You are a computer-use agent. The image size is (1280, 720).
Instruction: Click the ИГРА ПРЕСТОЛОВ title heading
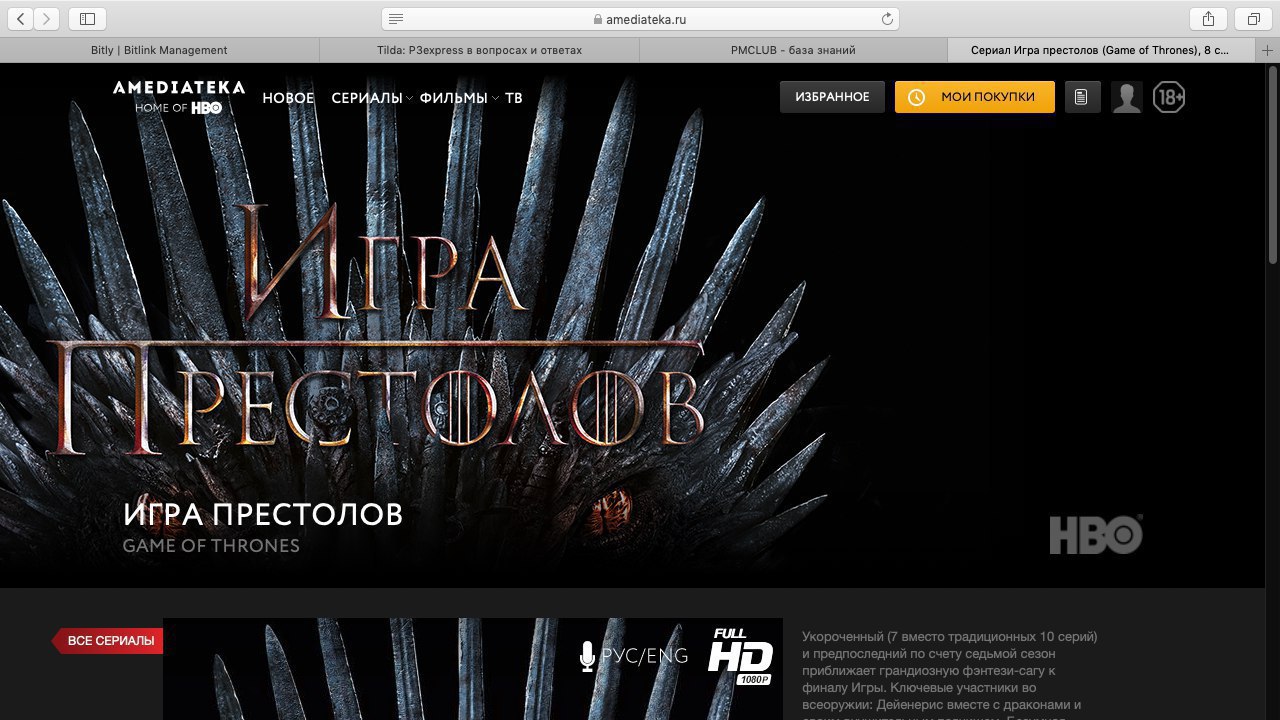tap(263, 514)
